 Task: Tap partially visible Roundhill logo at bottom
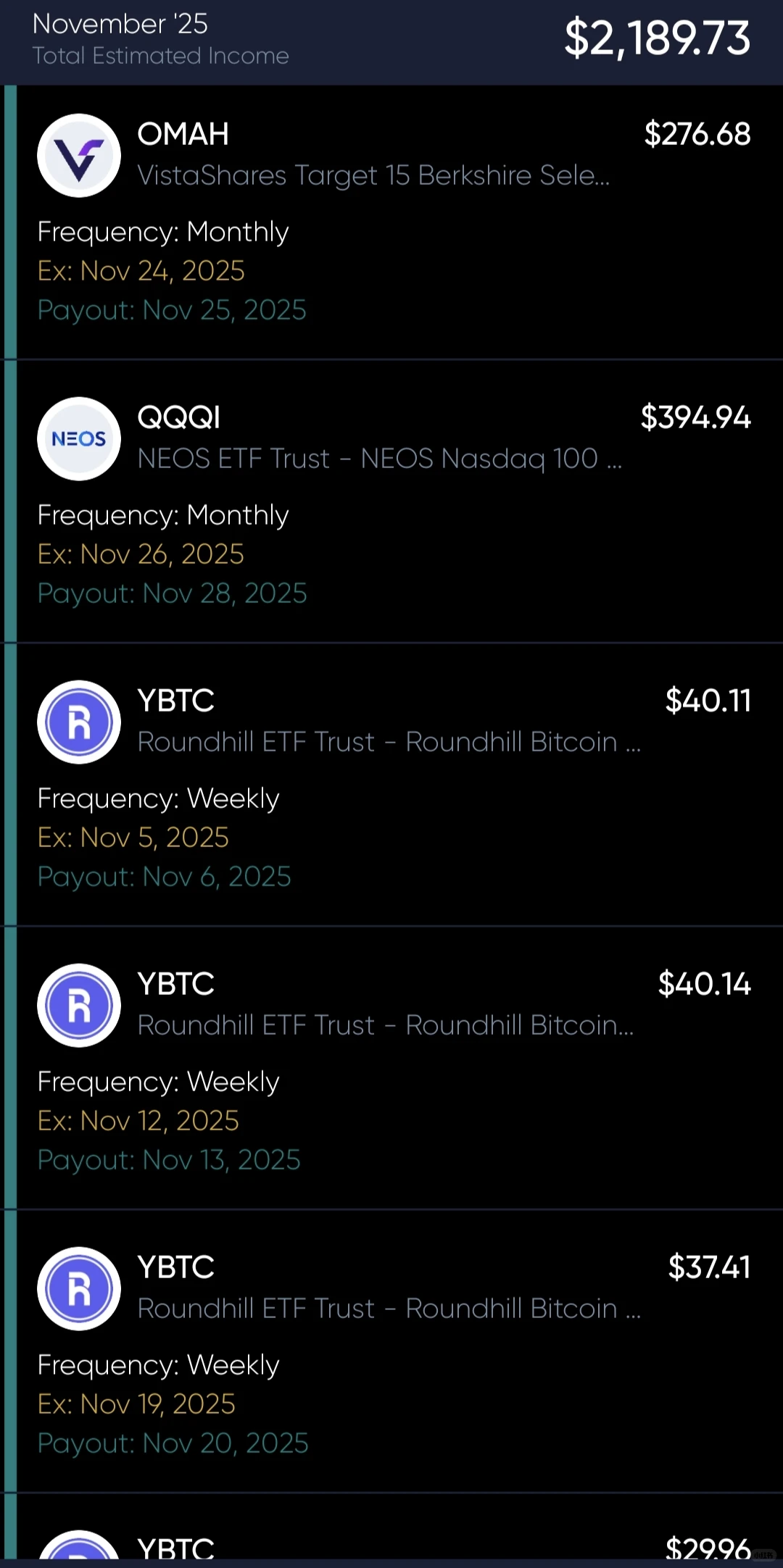[79, 1544]
